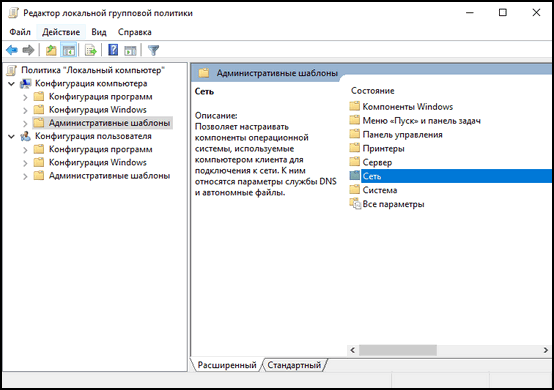The image size is (554, 390).
Task: Click the icon beside Все параметры
Action: point(355,204)
